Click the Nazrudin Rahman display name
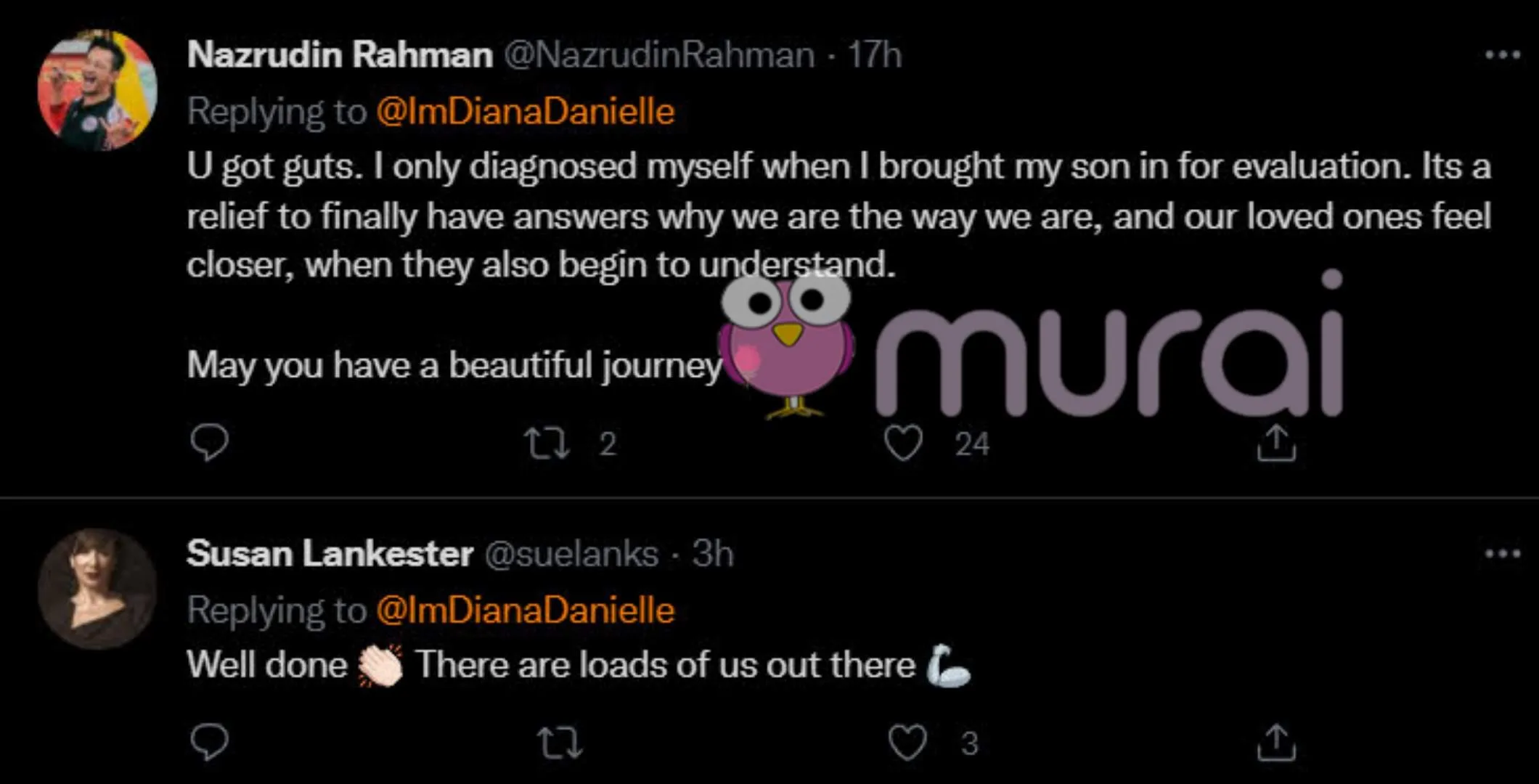 tap(340, 55)
